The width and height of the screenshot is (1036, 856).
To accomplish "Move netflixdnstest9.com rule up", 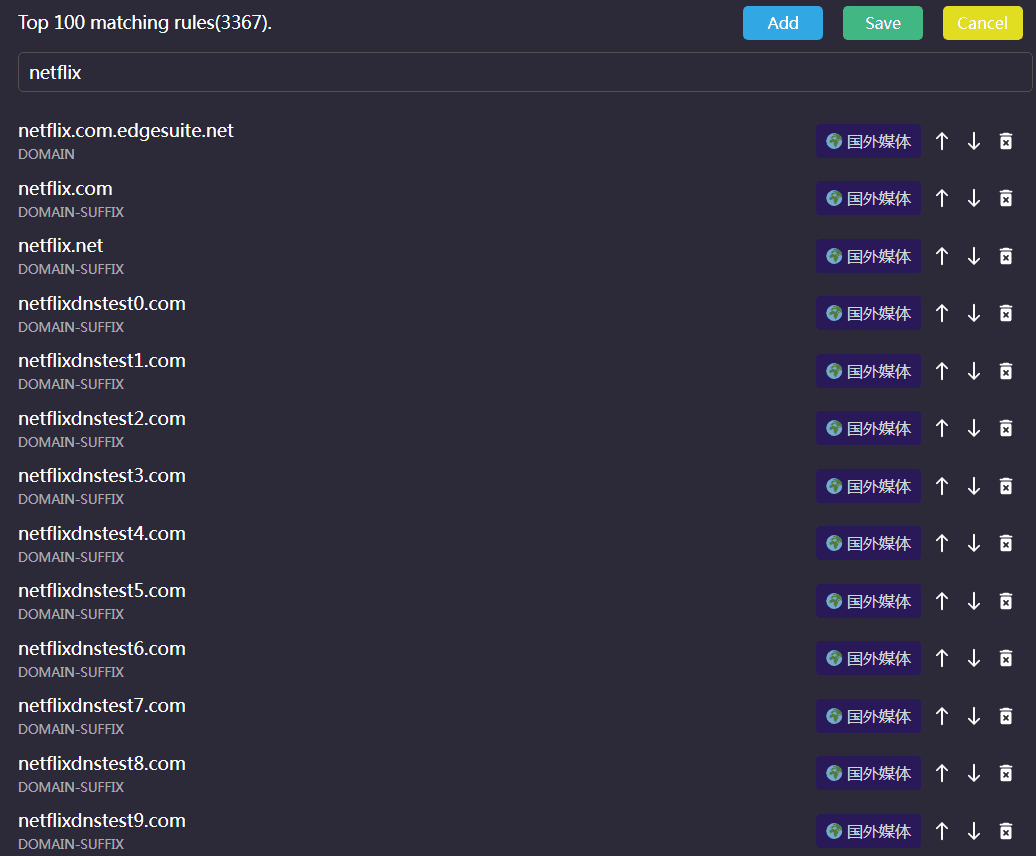I will click(x=942, y=831).
